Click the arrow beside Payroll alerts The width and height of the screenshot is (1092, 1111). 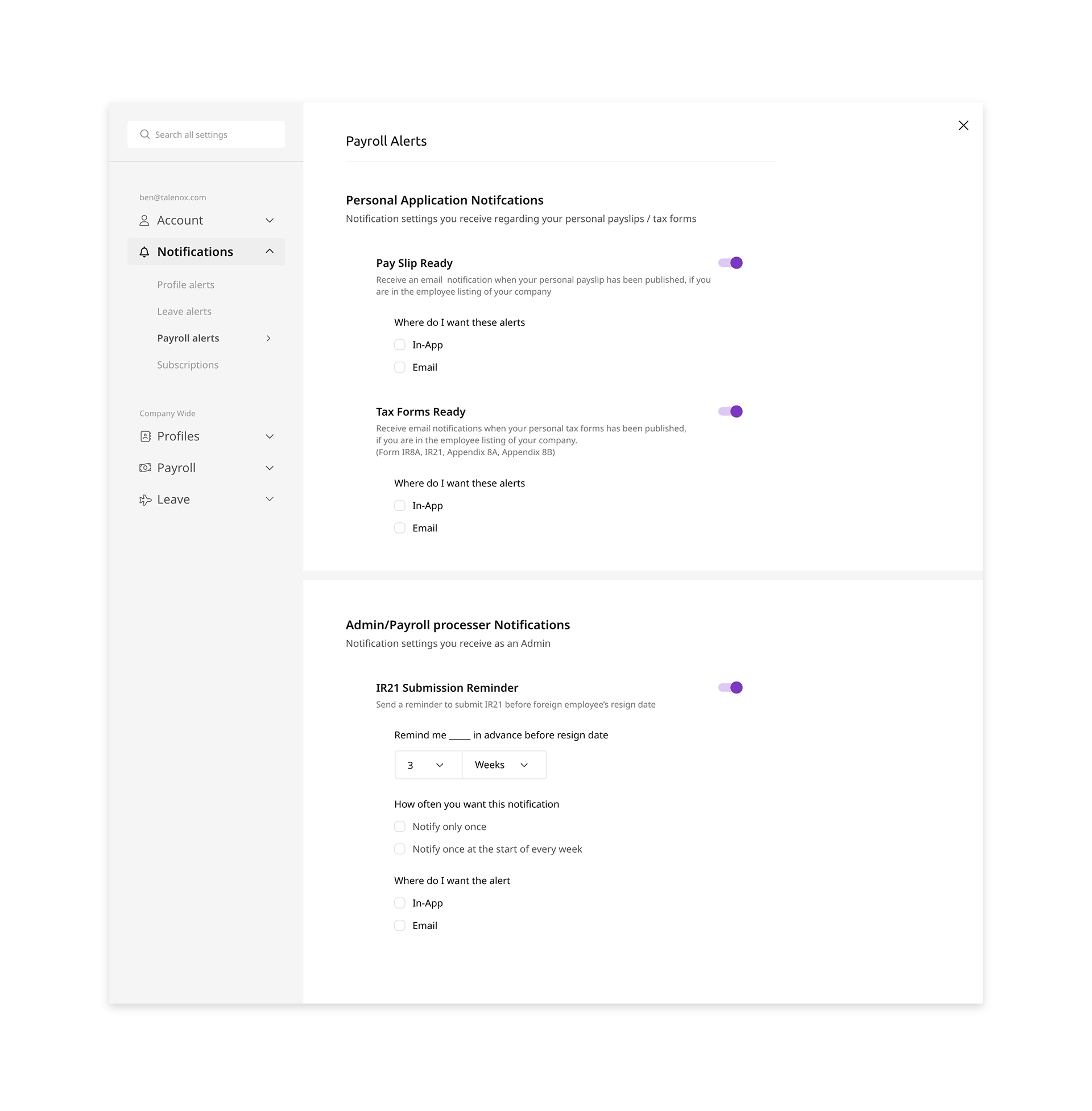tap(268, 338)
